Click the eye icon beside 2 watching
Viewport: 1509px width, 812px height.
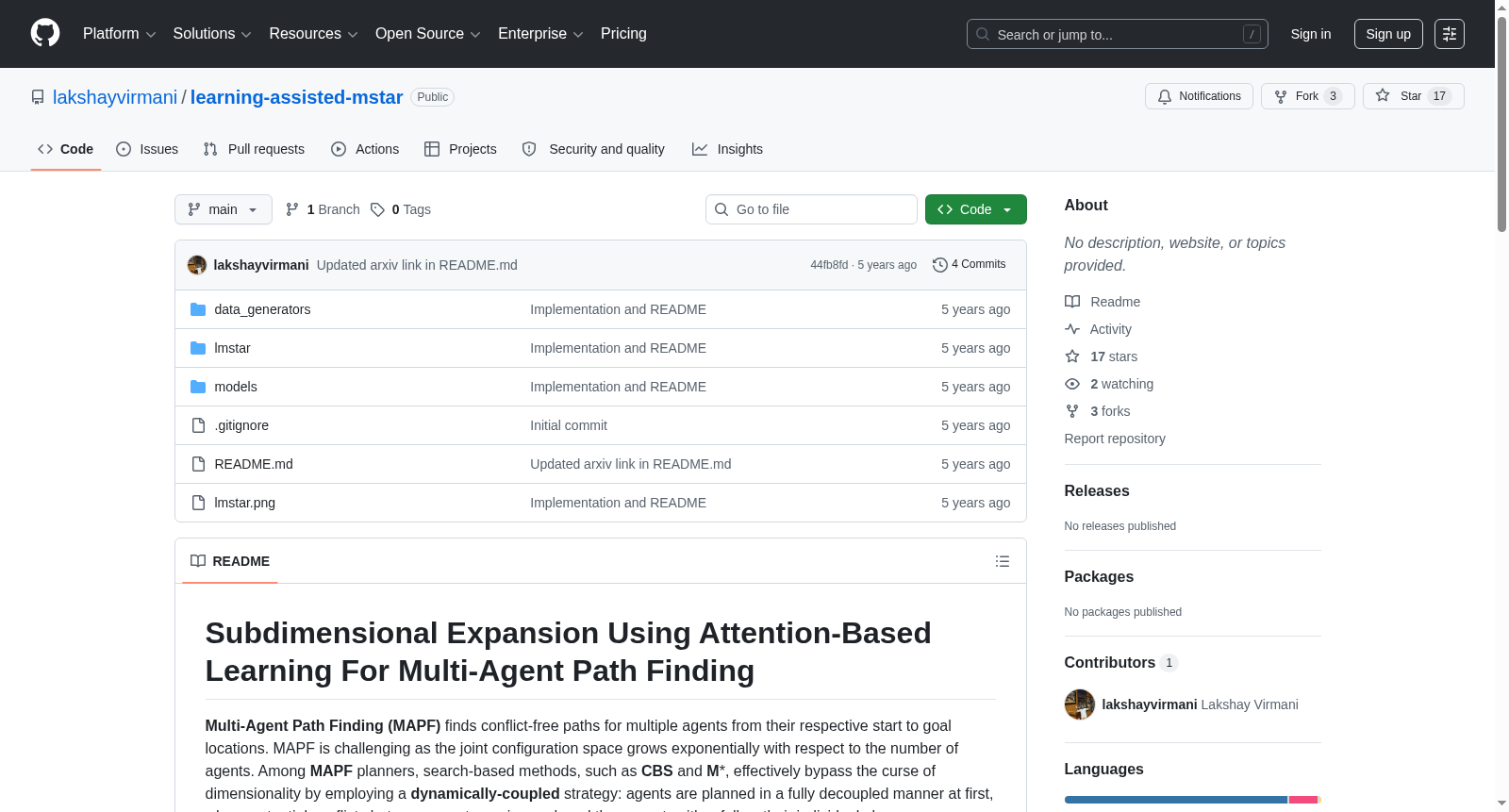click(x=1072, y=384)
